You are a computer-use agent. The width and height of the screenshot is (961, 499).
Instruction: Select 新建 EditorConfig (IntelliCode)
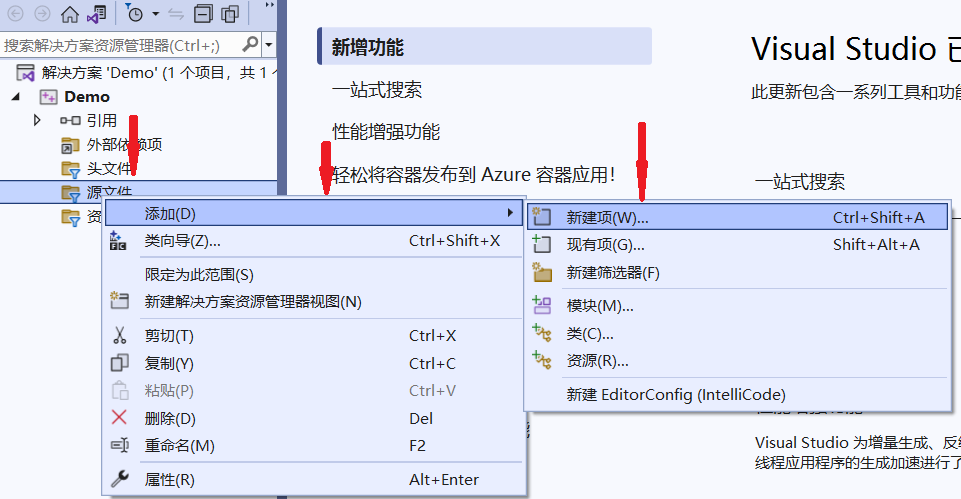point(737,395)
